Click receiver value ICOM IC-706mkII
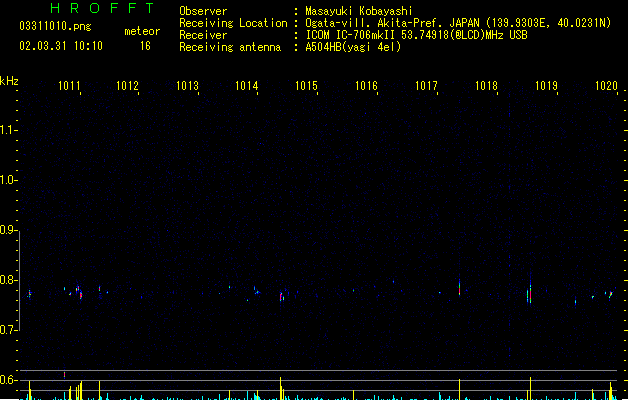 coord(351,35)
